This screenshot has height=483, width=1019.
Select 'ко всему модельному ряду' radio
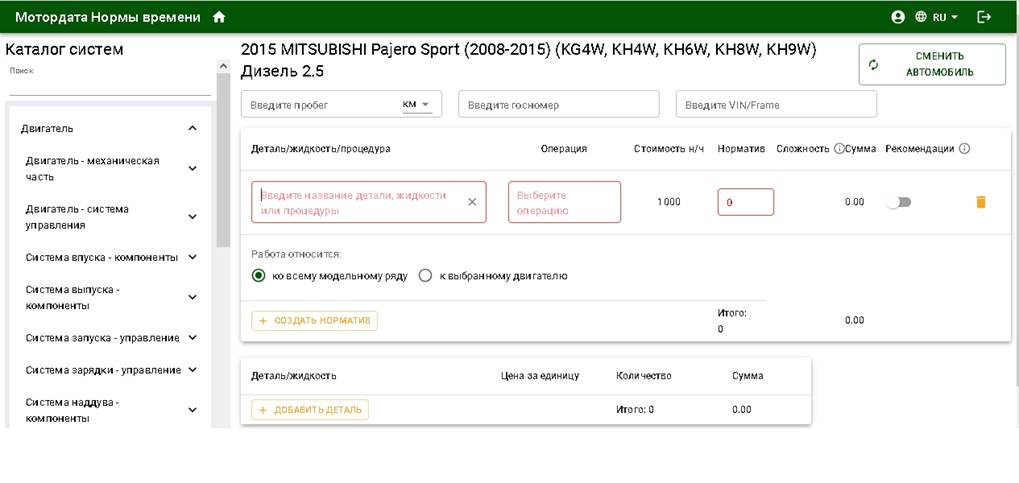[259, 276]
